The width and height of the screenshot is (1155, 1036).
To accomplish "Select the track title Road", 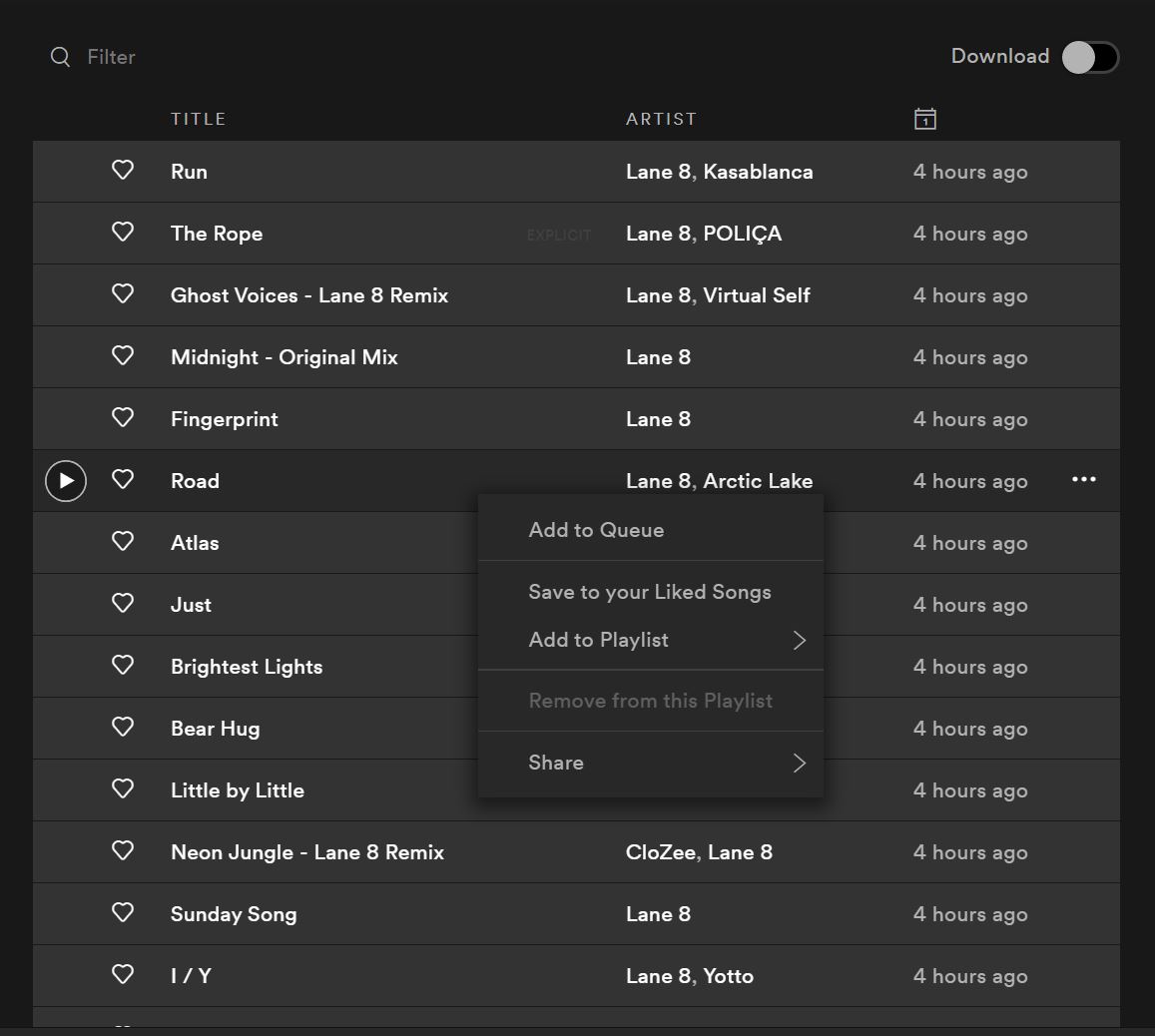I will coord(196,481).
